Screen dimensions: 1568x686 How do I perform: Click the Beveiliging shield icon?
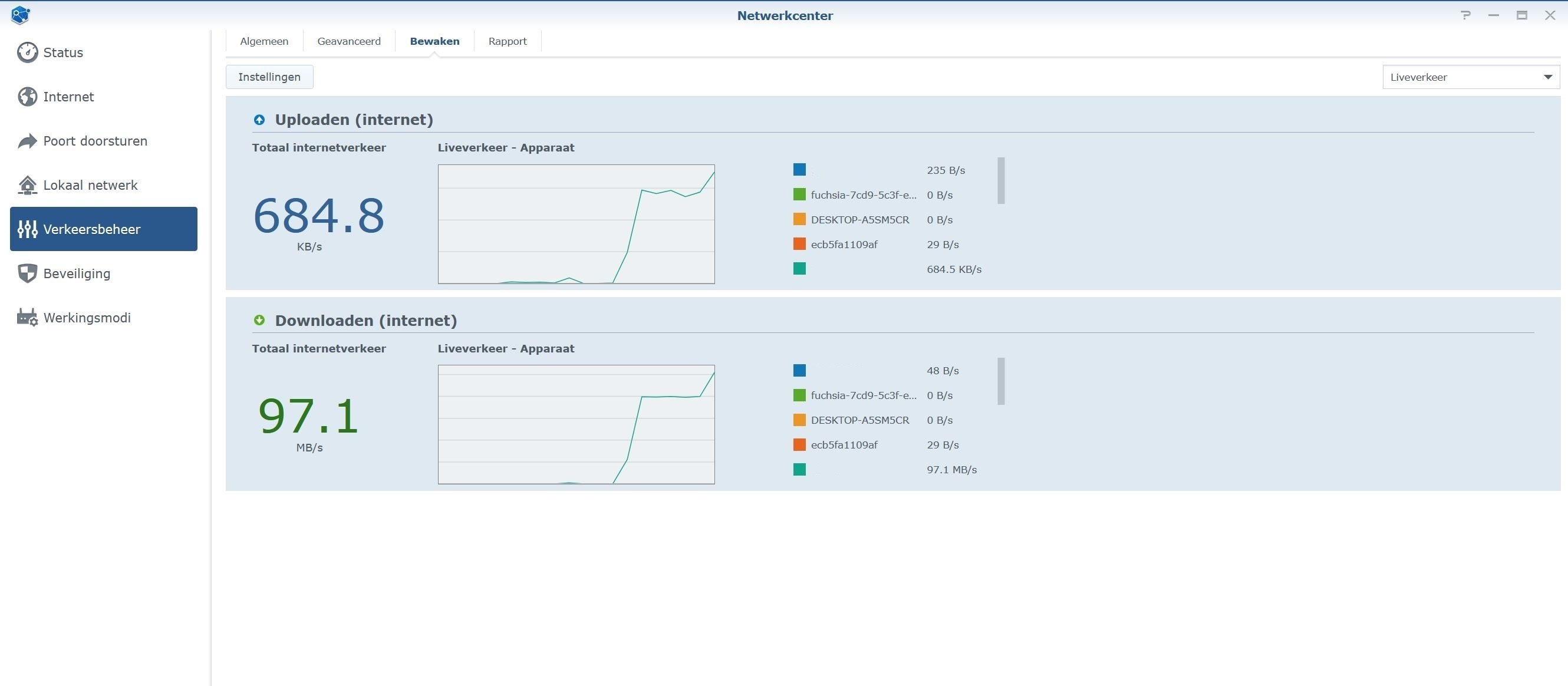pos(27,273)
